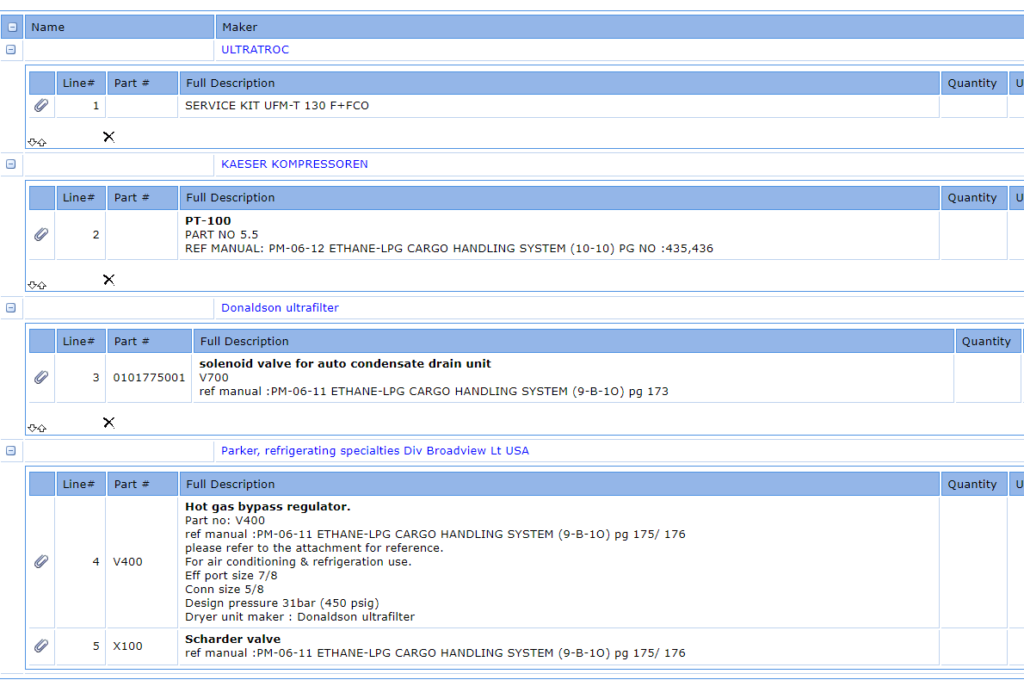Click the delete X under the ULTRATROC table
This screenshot has height=680, width=1024.
[x=109, y=137]
